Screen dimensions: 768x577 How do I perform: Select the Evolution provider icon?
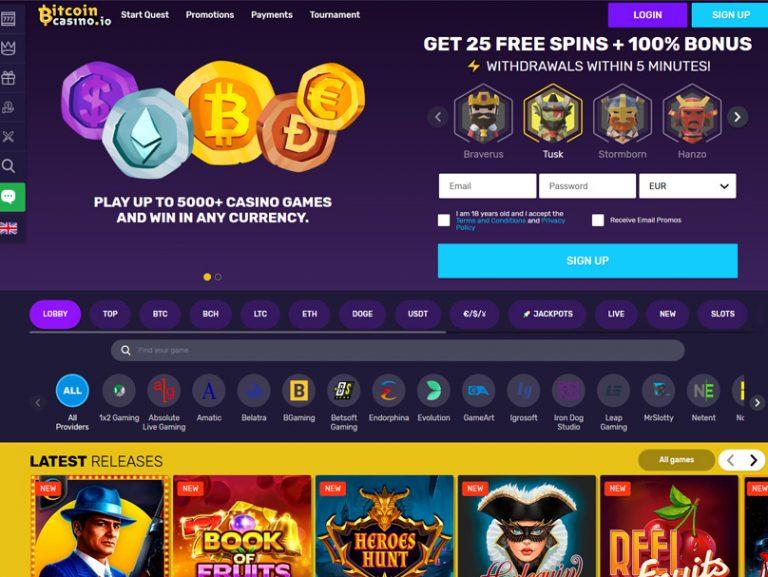[x=433, y=391]
